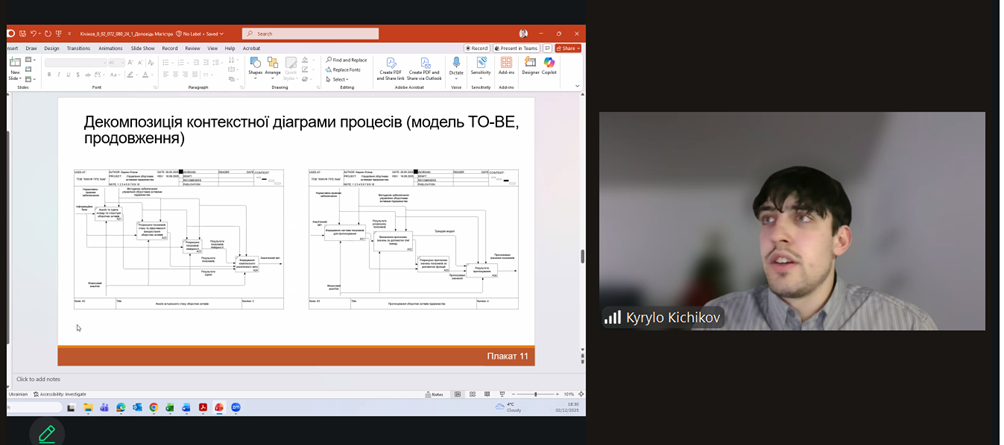Screen dimensions: 1004x445
Task: Adjust the zoom slider in status bar
Action: tap(536, 394)
